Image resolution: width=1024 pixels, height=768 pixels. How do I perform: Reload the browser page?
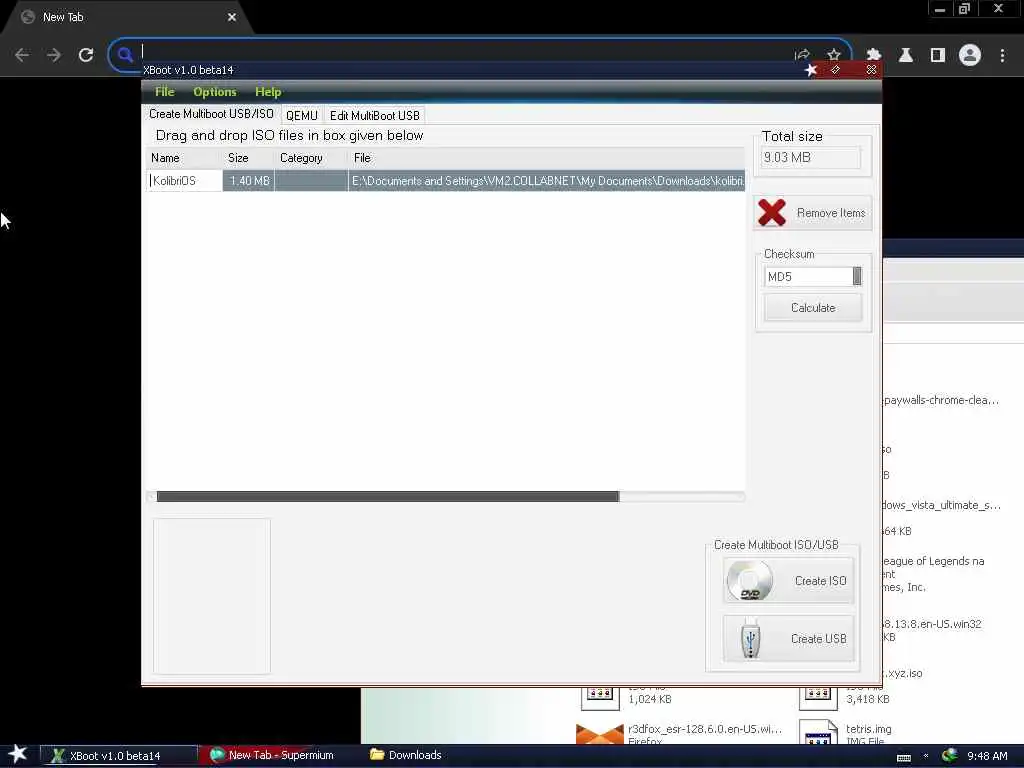click(x=86, y=55)
